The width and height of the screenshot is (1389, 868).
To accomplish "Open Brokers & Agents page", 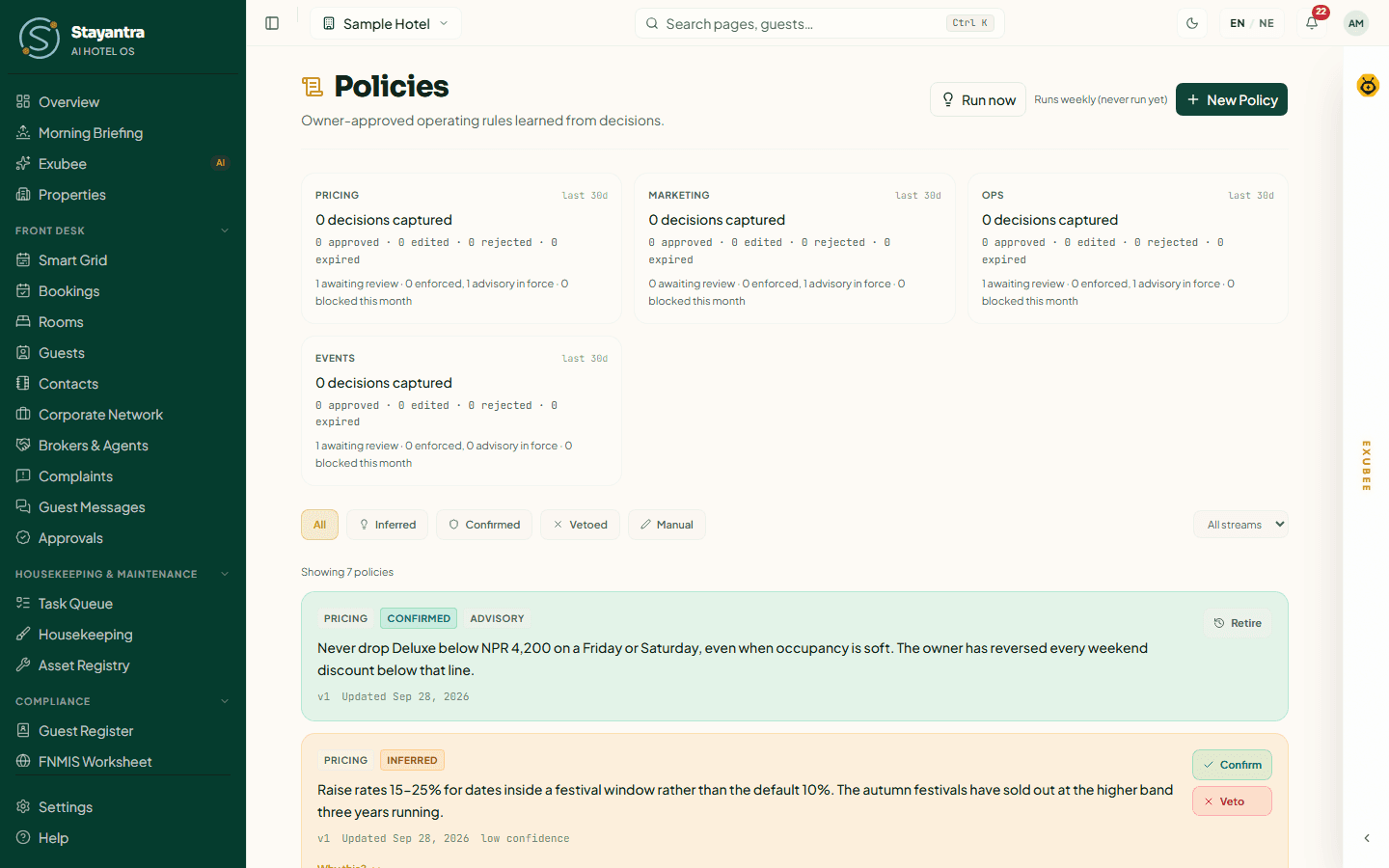I will [123, 446].
